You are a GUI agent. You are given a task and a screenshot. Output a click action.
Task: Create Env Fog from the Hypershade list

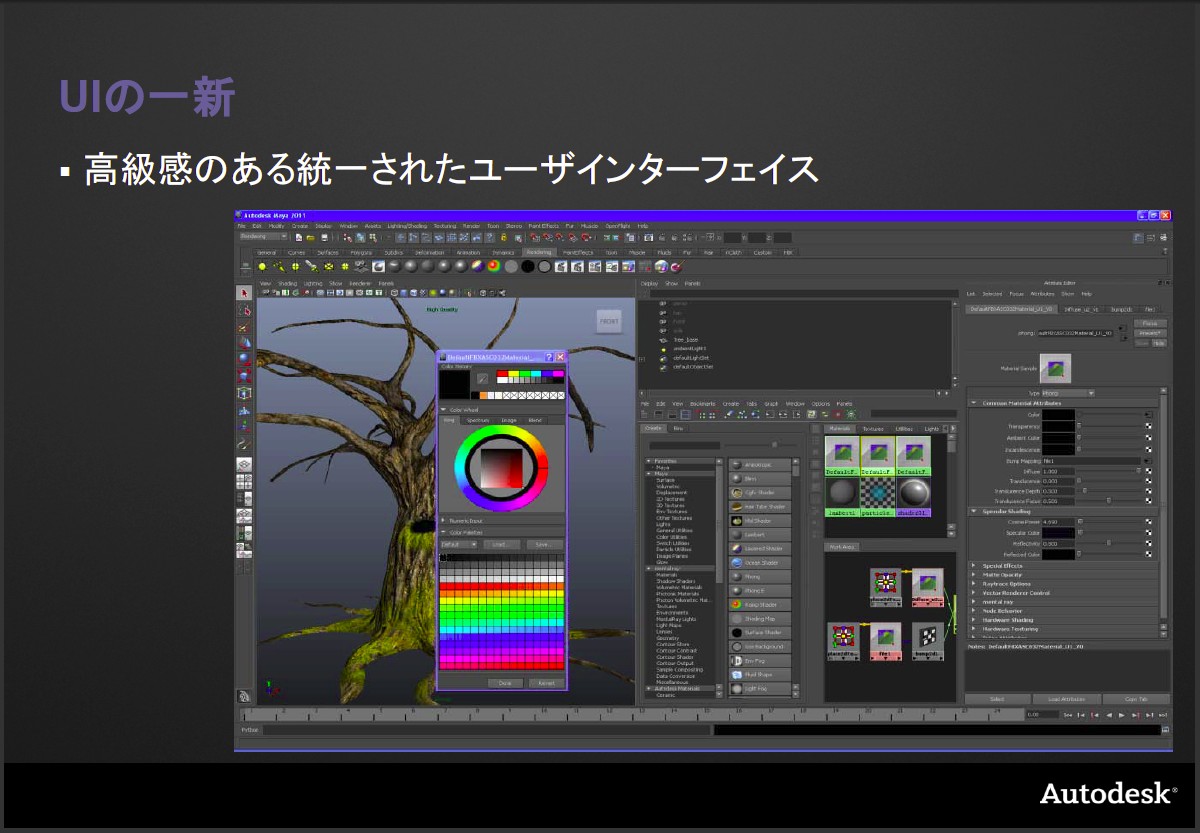coord(760,661)
